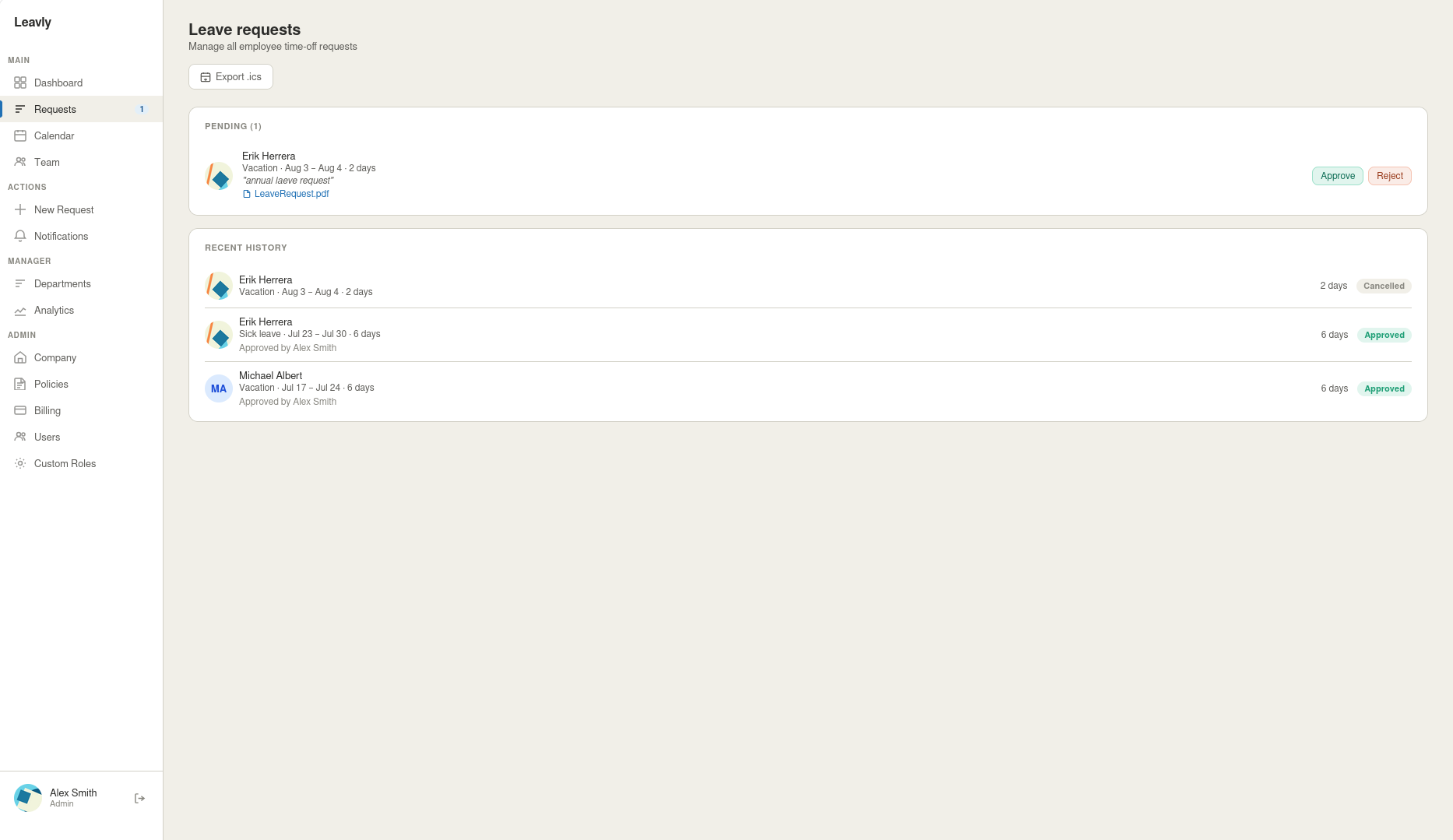
Task: Export requests as .ics
Action: [230, 77]
